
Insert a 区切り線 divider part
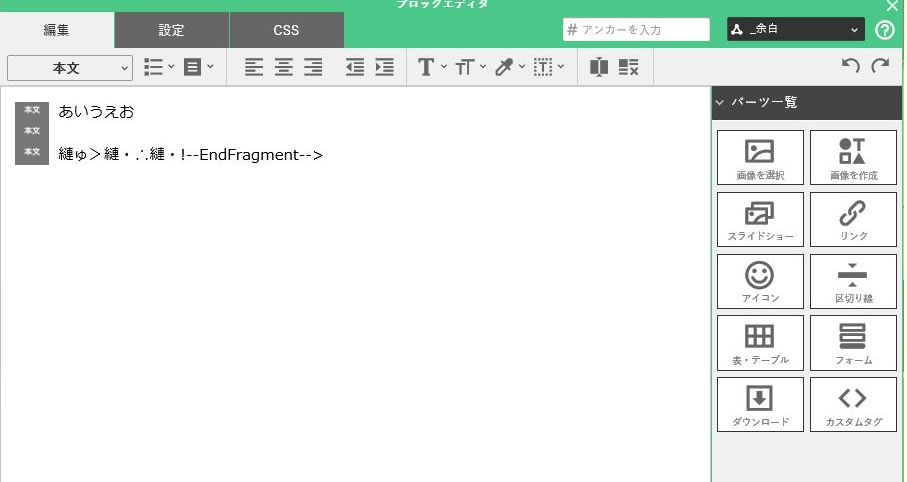pos(853,281)
